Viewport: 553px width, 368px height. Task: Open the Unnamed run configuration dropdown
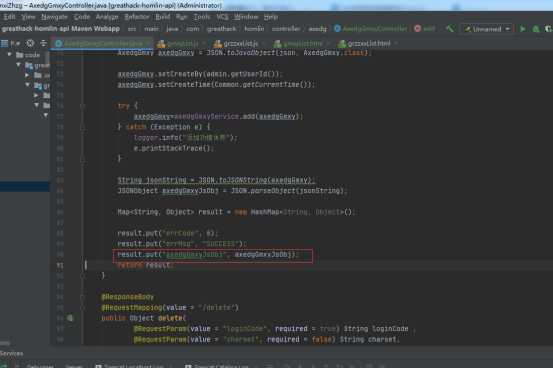click(487, 29)
